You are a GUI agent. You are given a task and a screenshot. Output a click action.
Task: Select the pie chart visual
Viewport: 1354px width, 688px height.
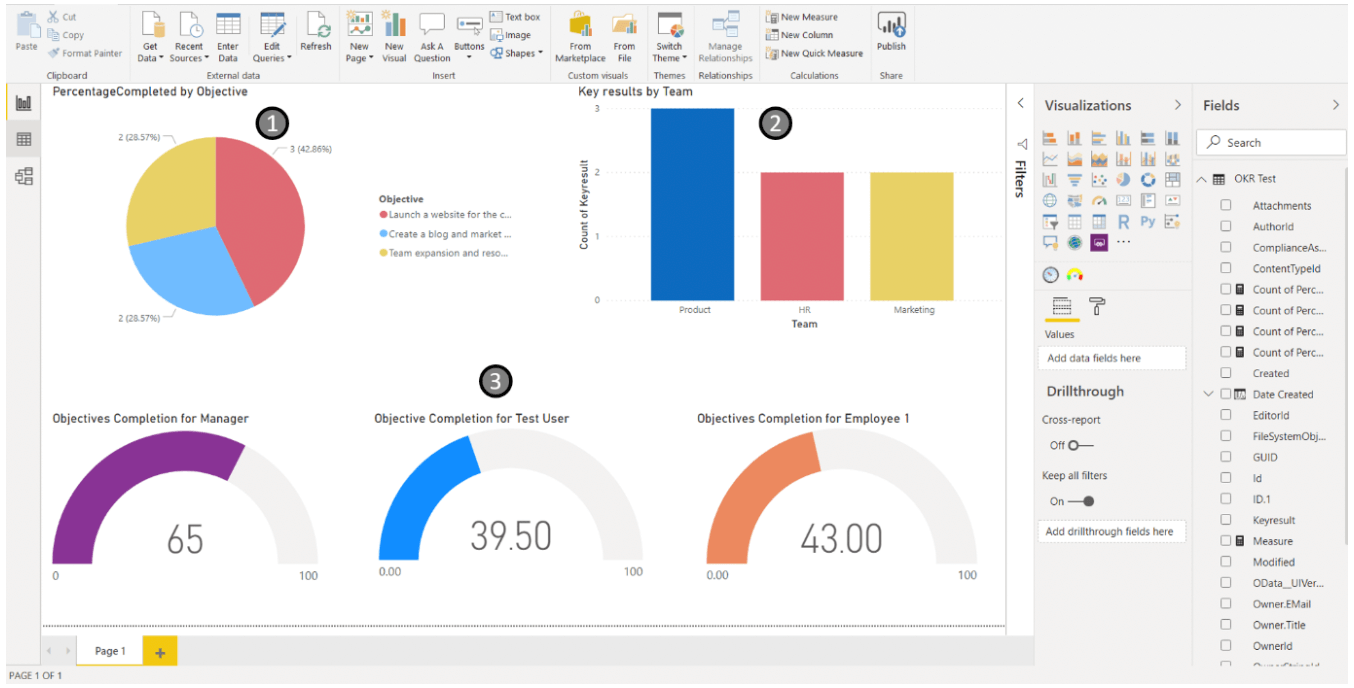[x=1123, y=180]
